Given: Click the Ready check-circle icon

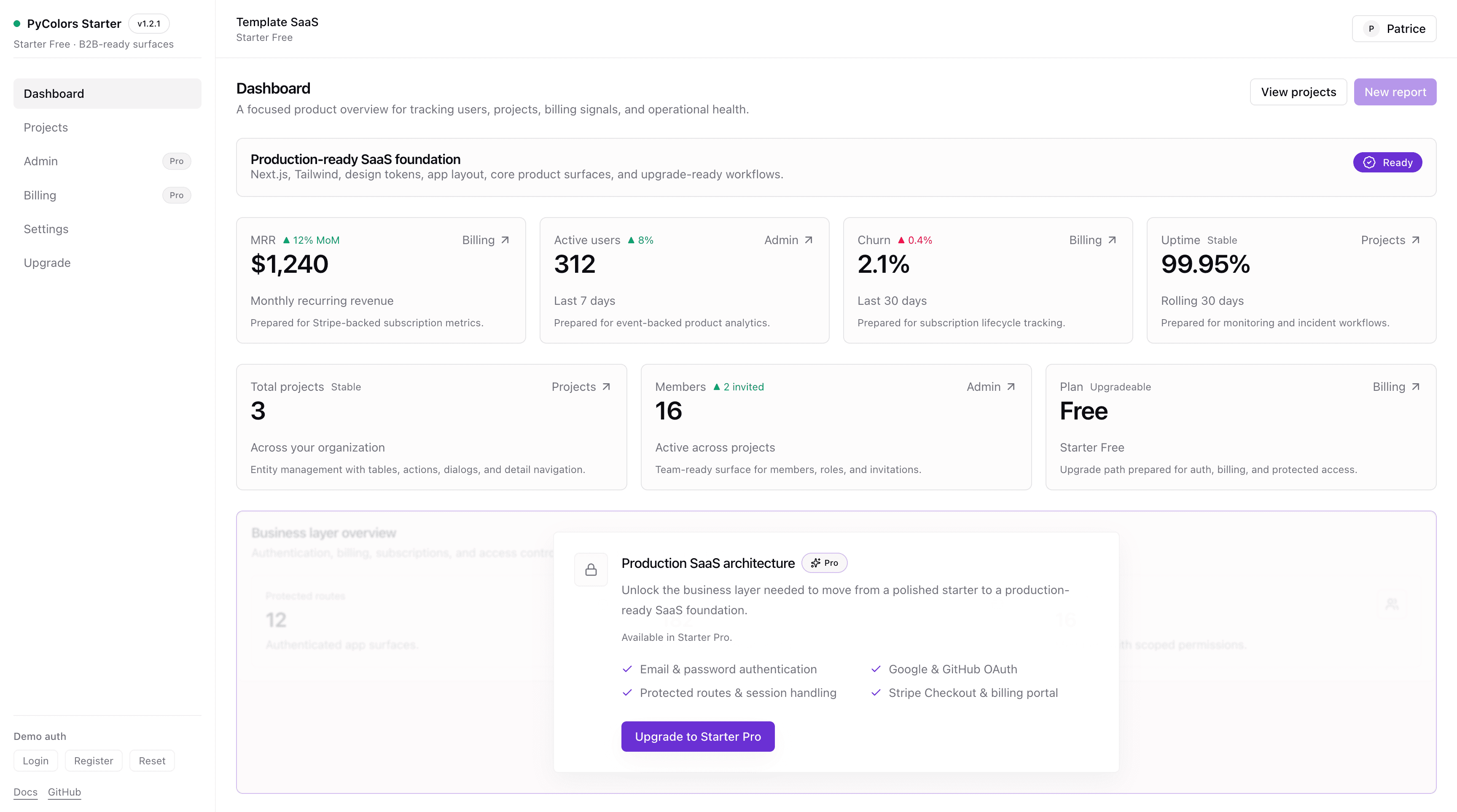Looking at the screenshot, I should pos(1369,162).
